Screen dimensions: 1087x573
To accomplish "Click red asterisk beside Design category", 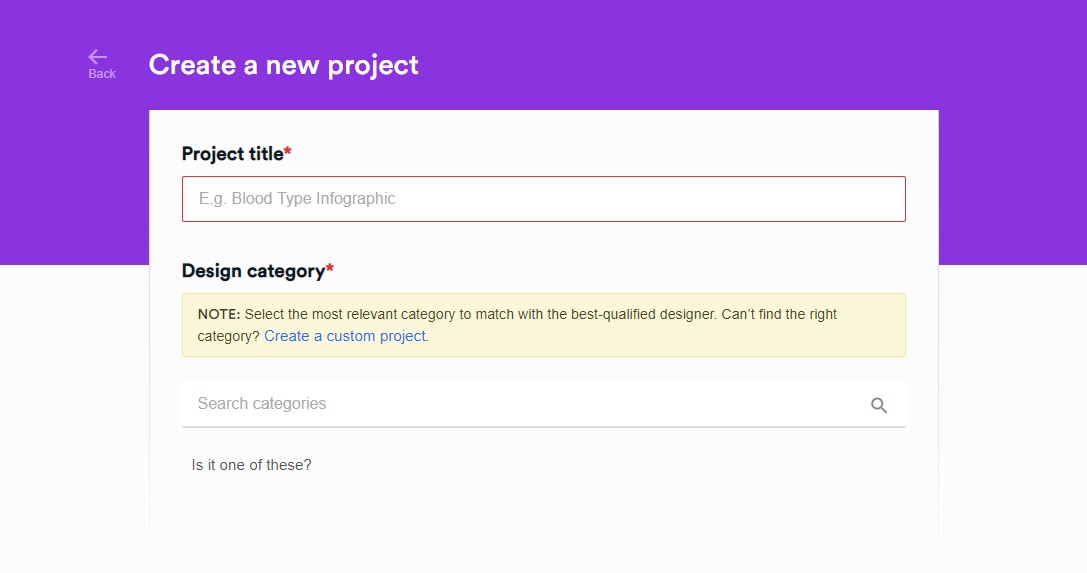I will [x=330, y=269].
